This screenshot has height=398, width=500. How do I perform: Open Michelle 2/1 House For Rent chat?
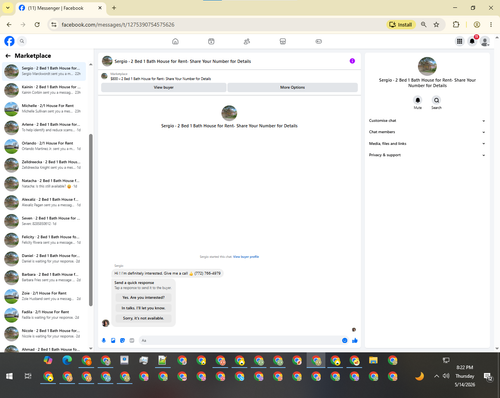pos(44,108)
